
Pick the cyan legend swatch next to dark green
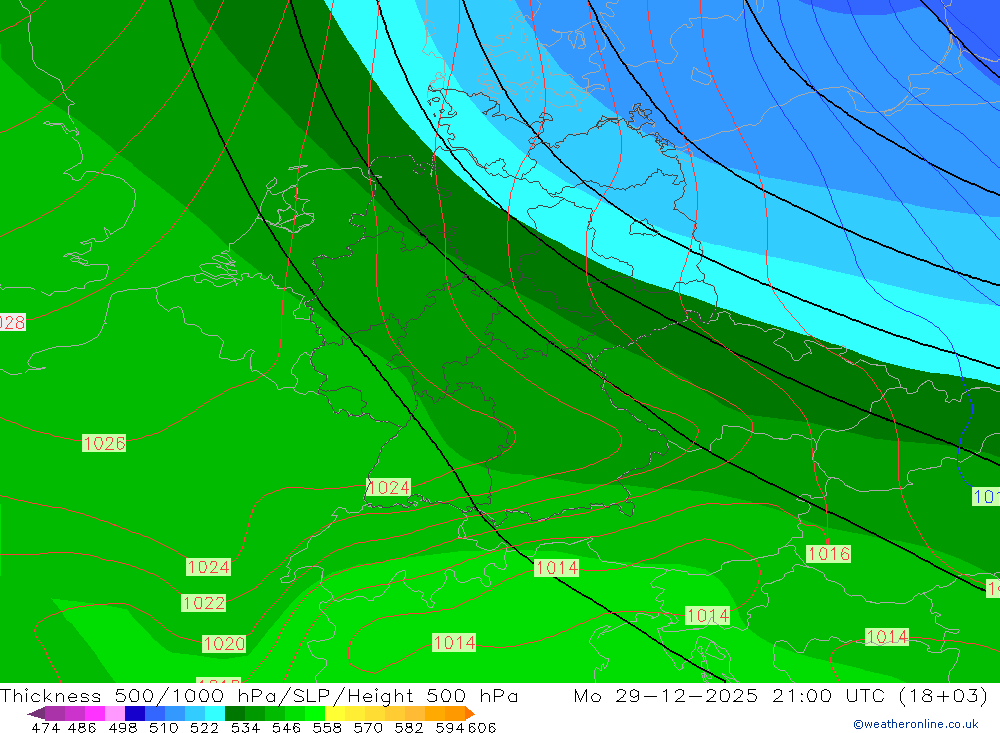[215, 713]
